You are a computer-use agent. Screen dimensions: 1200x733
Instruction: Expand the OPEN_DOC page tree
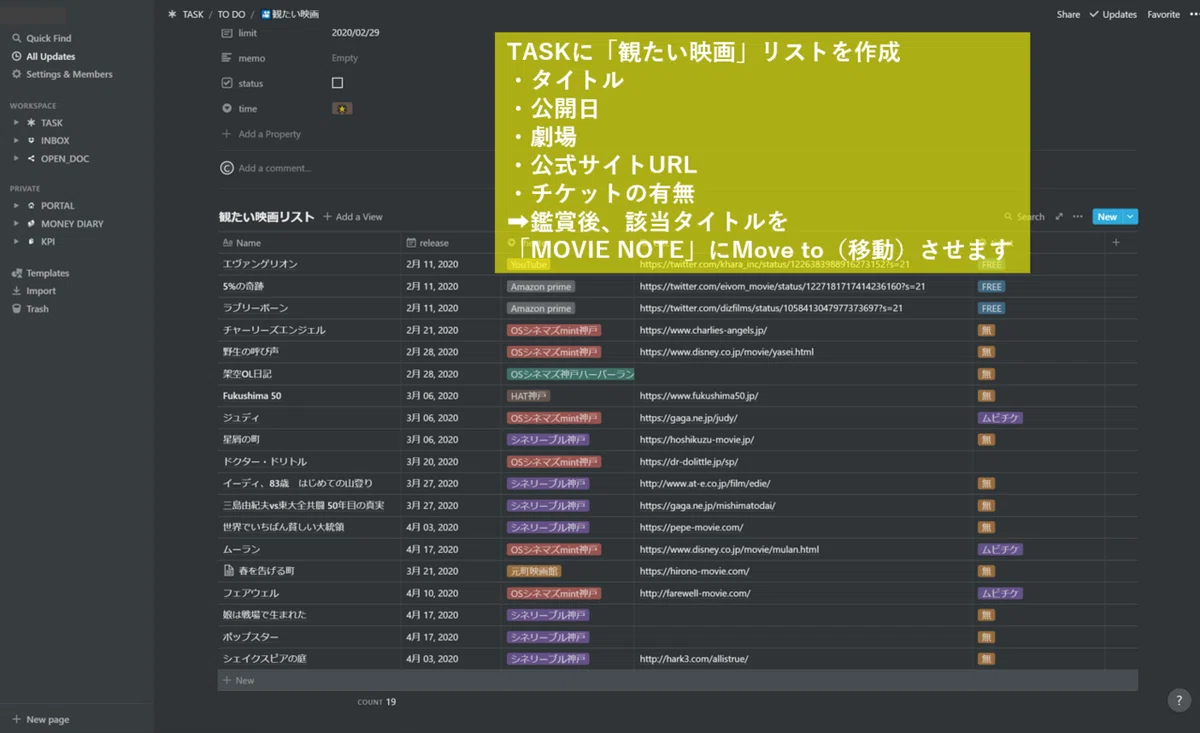[x=16, y=159]
